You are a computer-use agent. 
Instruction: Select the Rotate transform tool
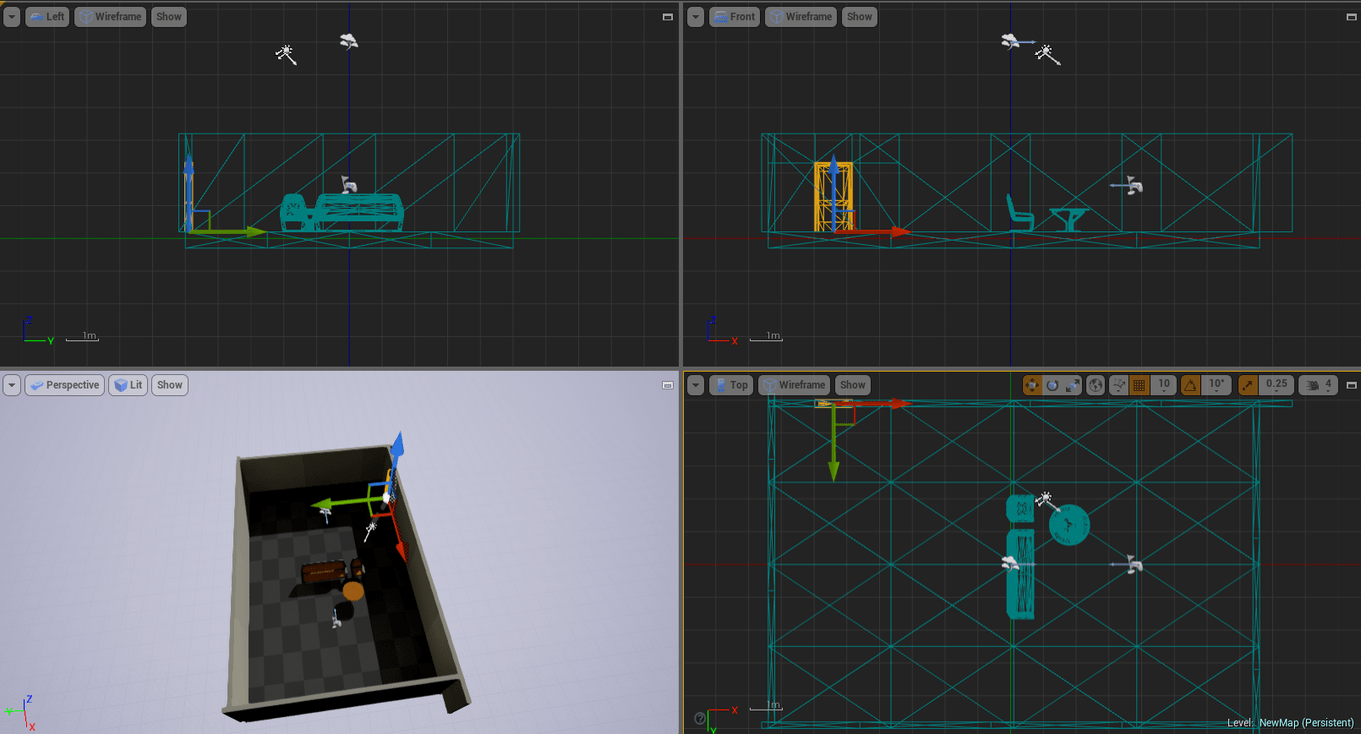point(1052,385)
